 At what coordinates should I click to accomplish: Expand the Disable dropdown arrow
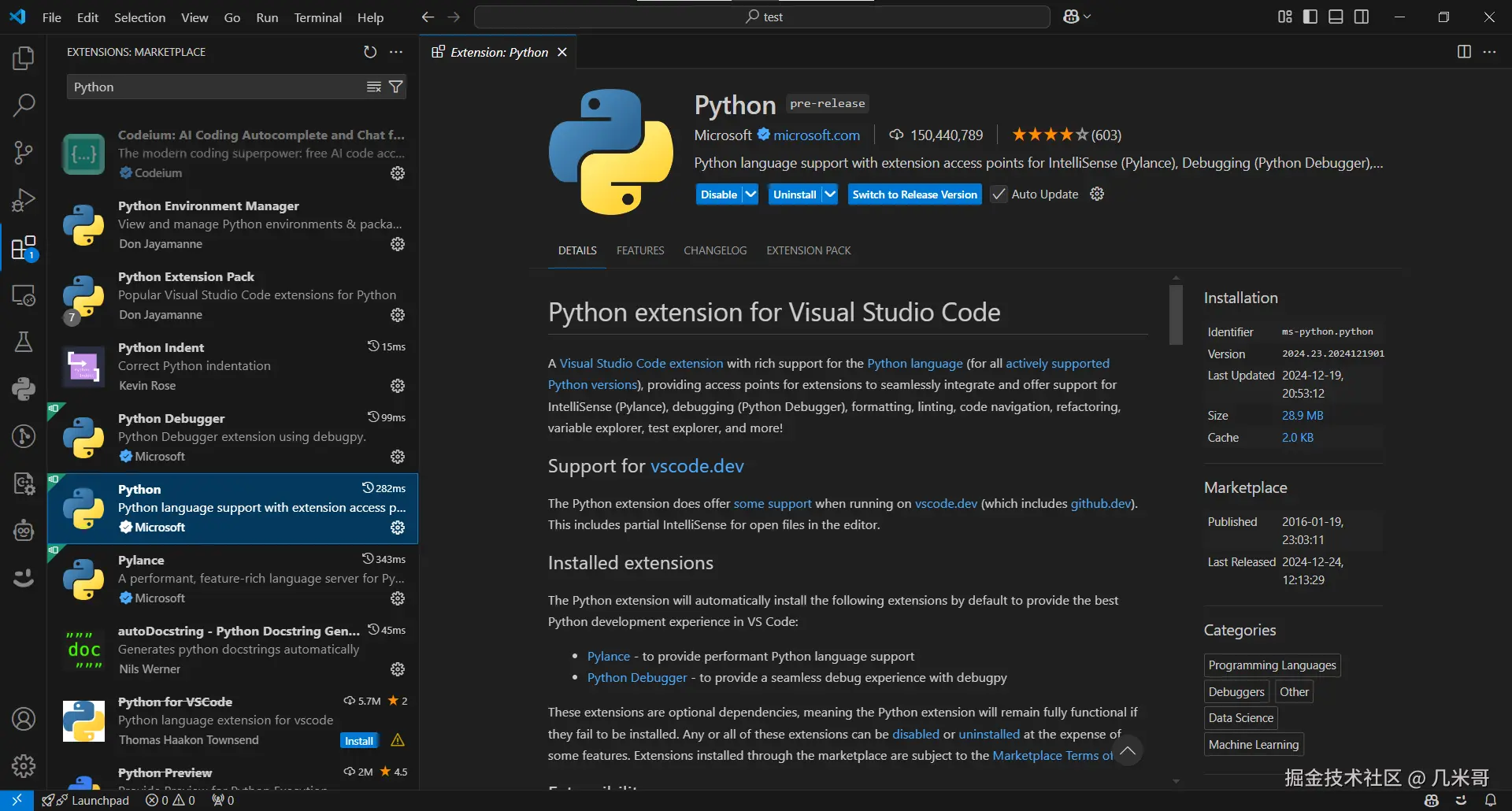[x=749, y=194]
